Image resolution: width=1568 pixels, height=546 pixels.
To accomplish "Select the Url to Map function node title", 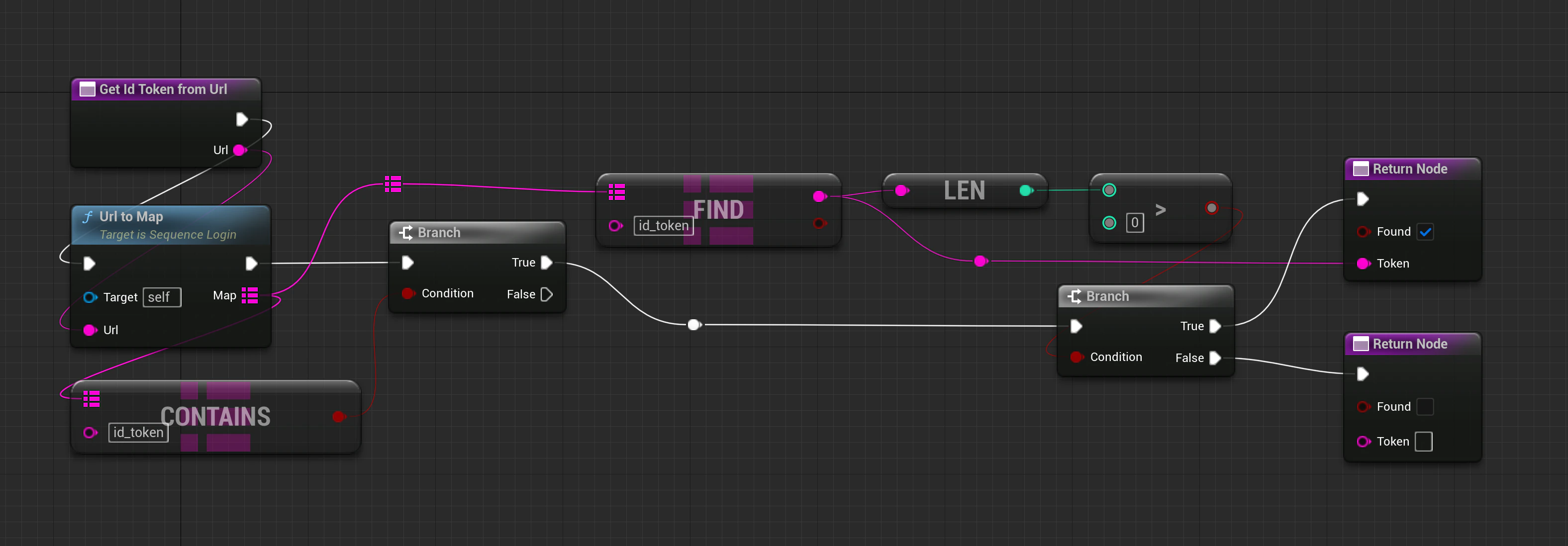I will (131, 217).
